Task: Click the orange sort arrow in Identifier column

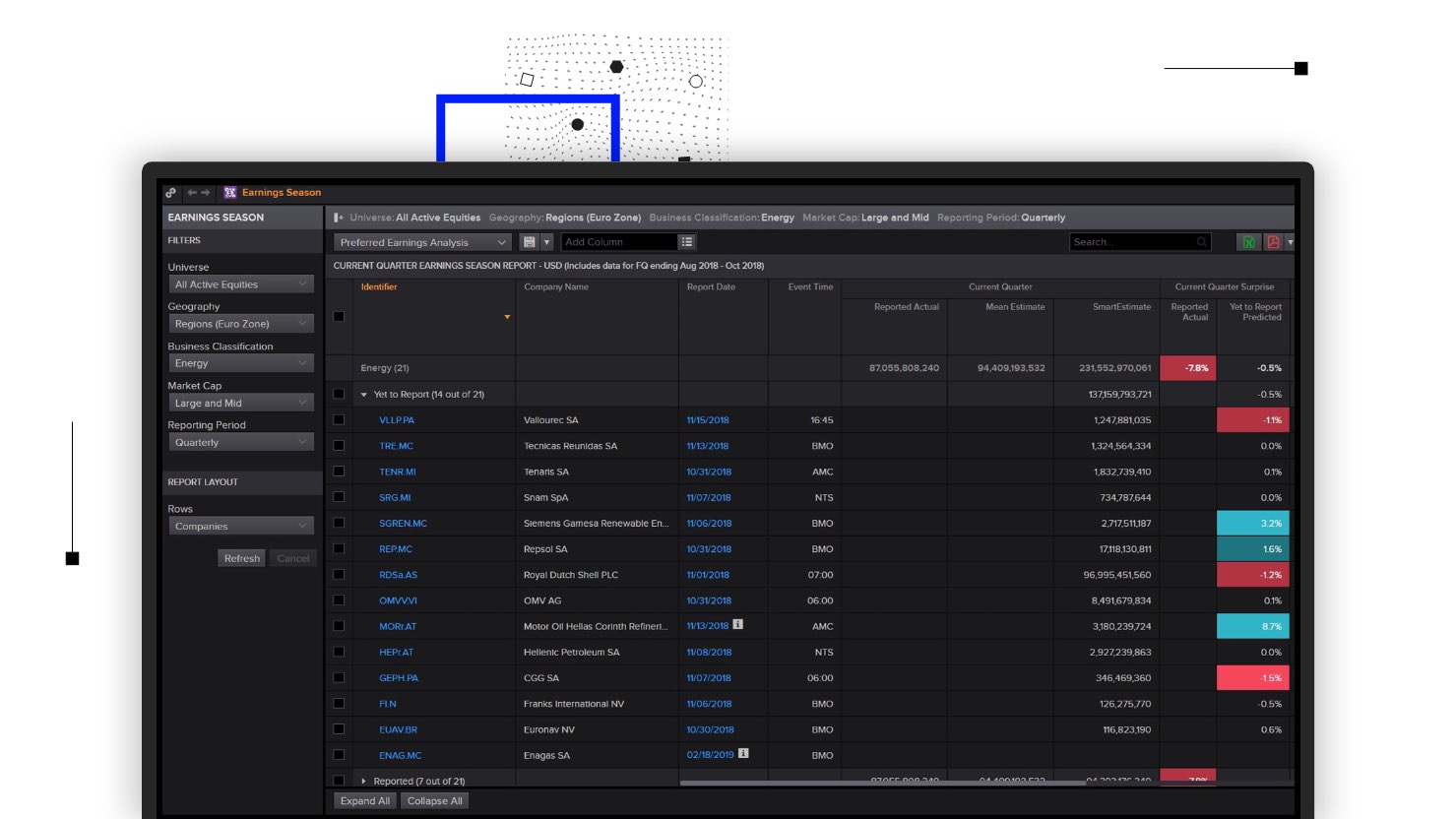Action: point(507,317)
